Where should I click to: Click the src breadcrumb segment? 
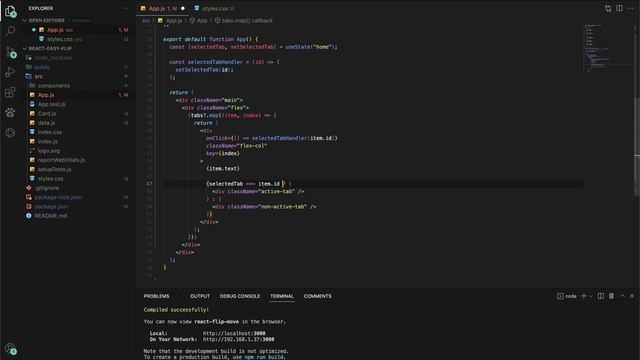(146, 20)
